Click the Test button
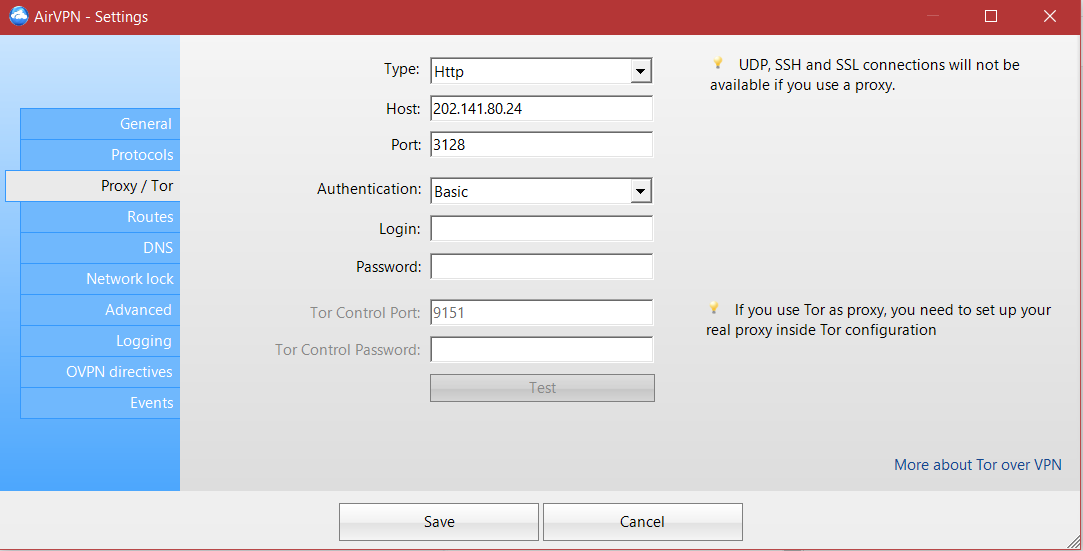1083x551 pixels. (x=542, y=388)
